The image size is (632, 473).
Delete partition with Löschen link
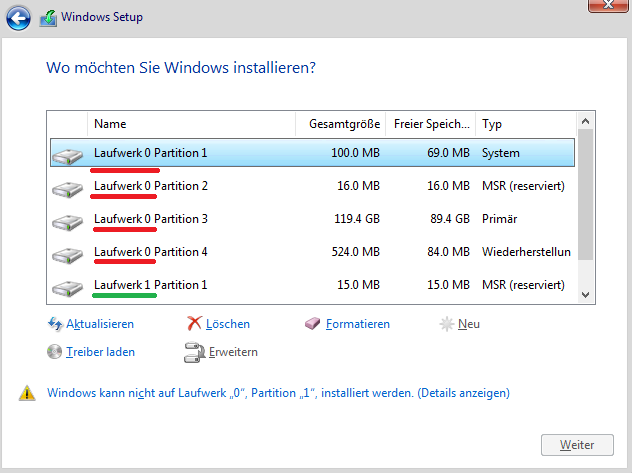click(x=228, y=324)
